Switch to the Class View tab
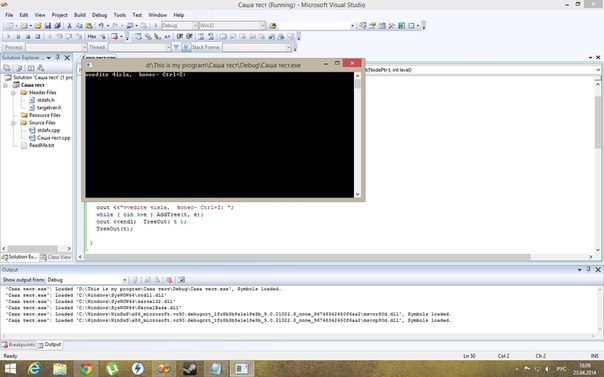This screenshot has height=377, width=604. (56, 257)
